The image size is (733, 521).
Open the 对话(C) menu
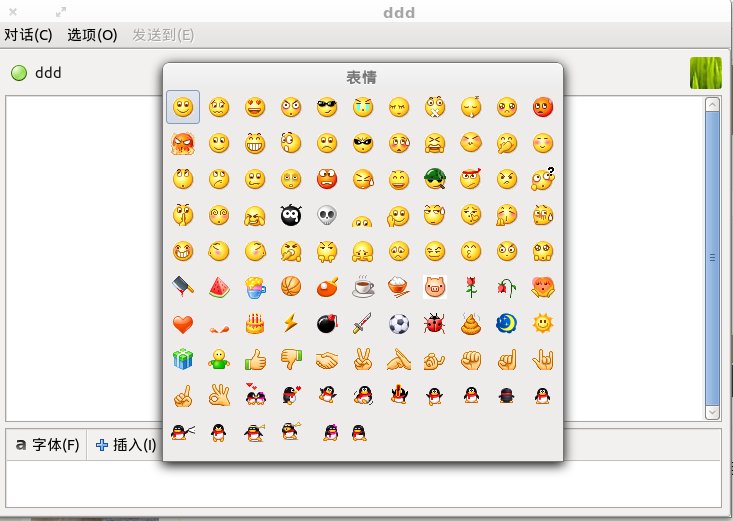(x=28, y=35)
